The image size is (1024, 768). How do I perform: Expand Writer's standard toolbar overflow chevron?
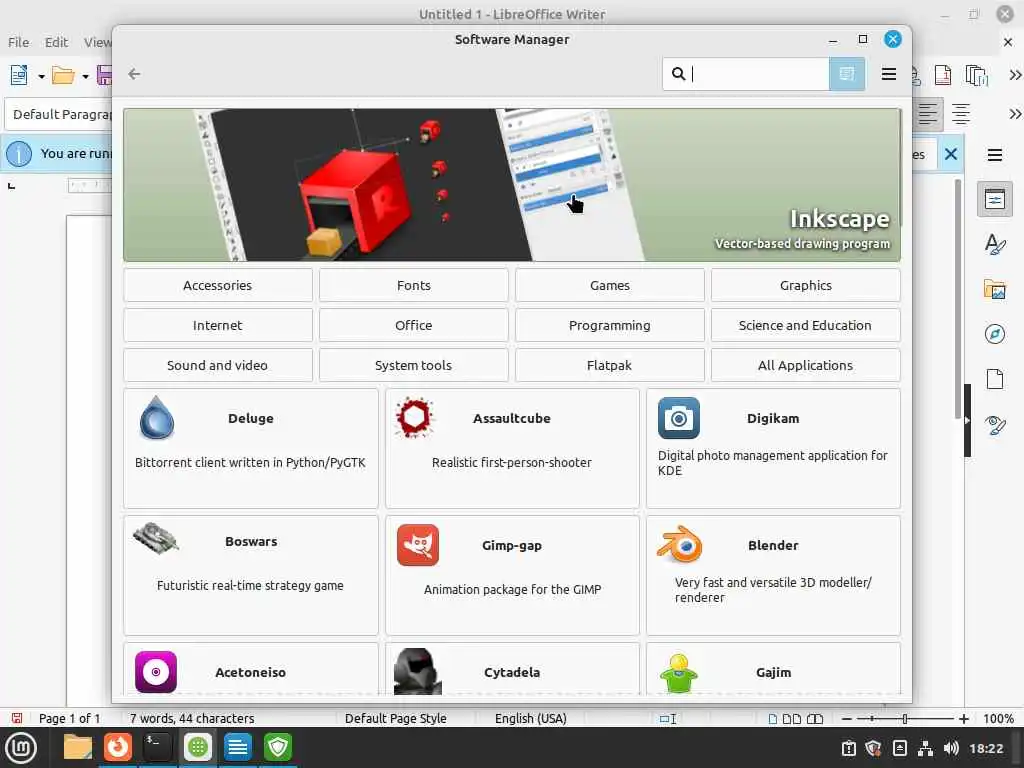[x=1014, y=75]
